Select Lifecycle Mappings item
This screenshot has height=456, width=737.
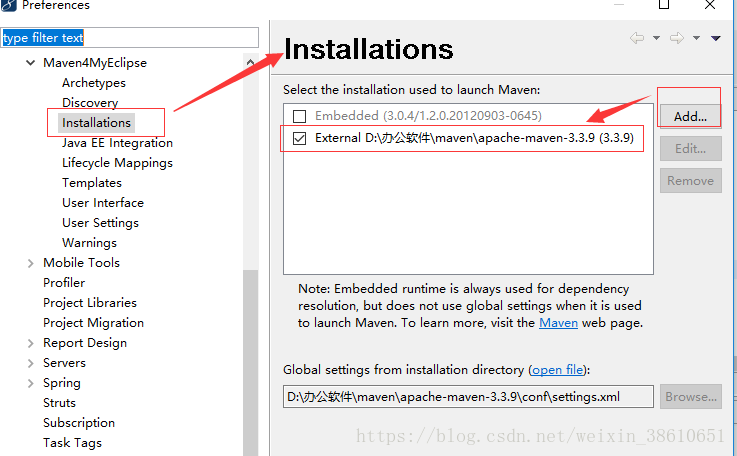point(118,163)
